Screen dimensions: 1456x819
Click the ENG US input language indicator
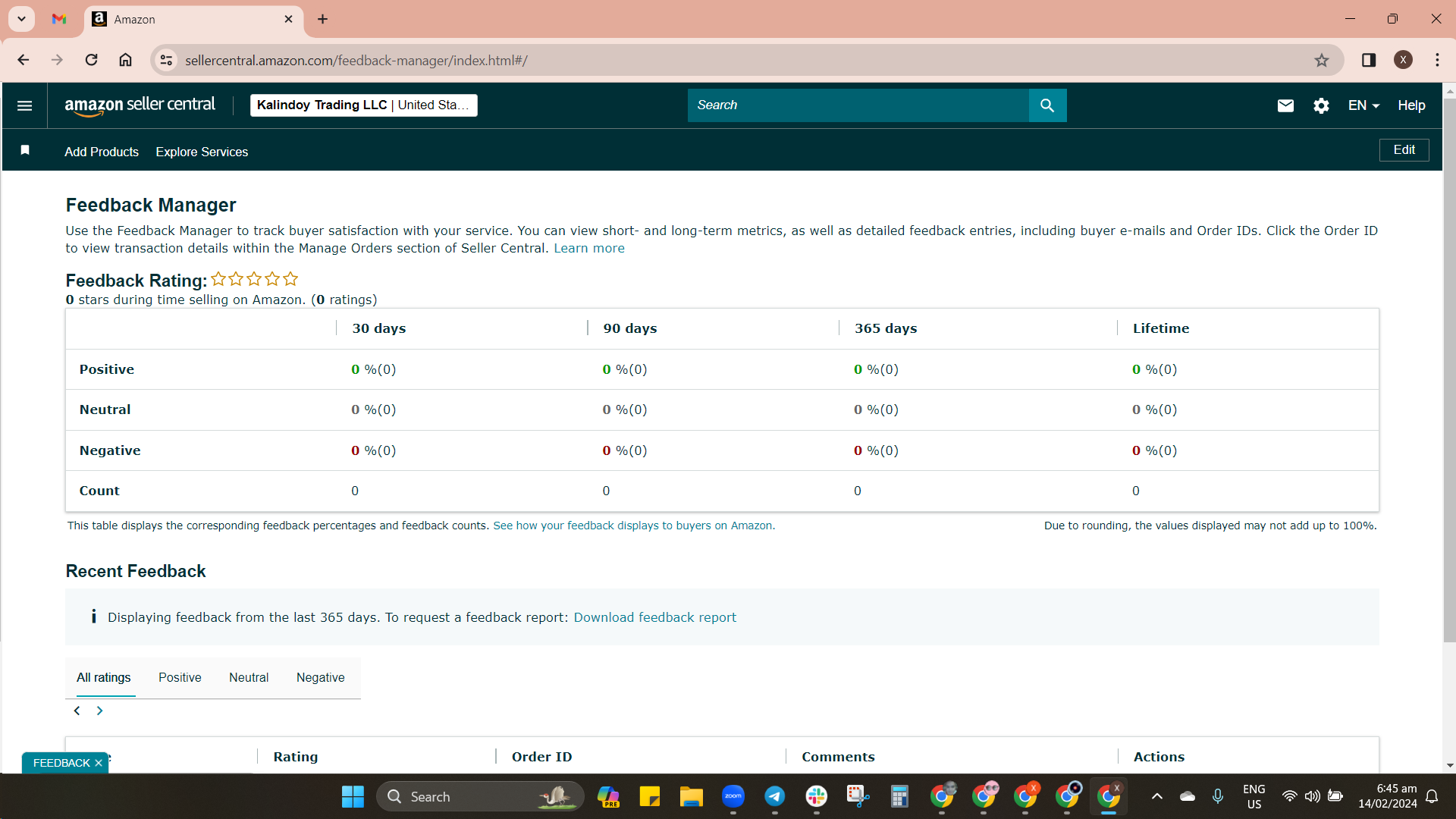tap(1254, 796)
